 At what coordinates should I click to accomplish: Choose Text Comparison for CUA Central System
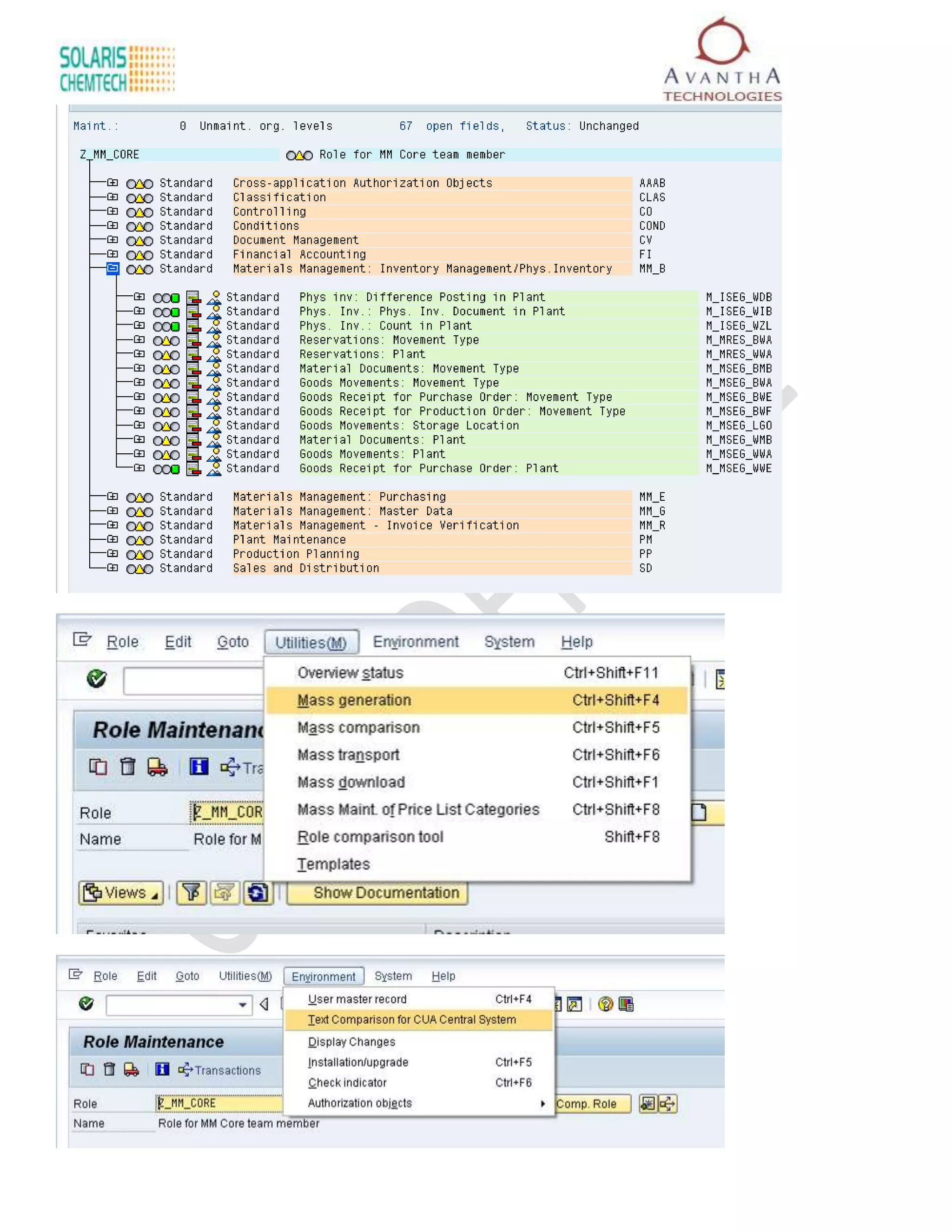pyautogui.click(x=412, y=1020)
